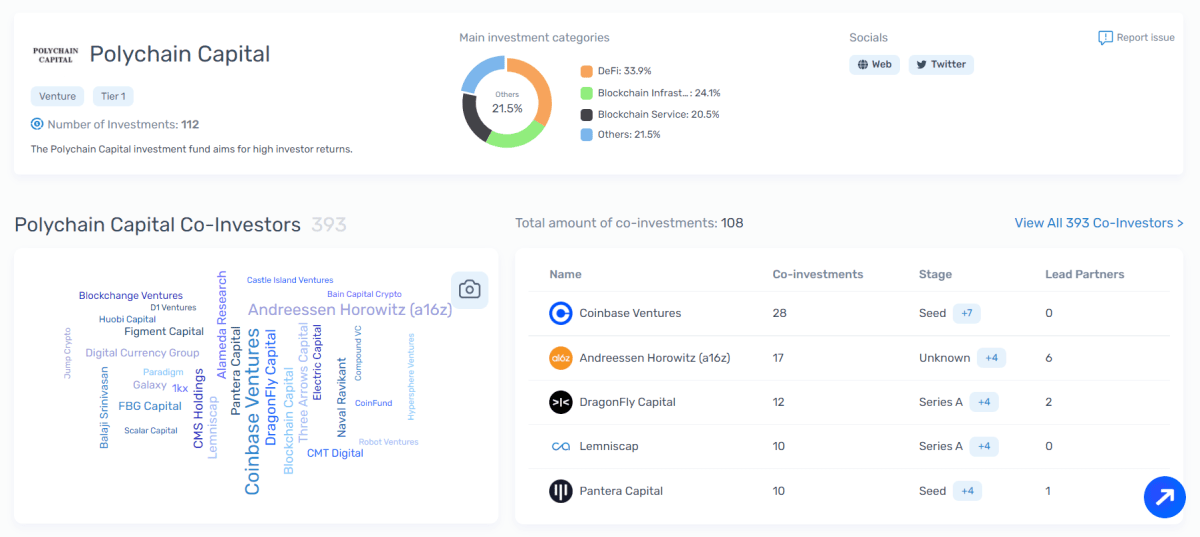Click Castle Island Ventures in word cloud
The image size is (1200, 537).
[x=290, y=280]
